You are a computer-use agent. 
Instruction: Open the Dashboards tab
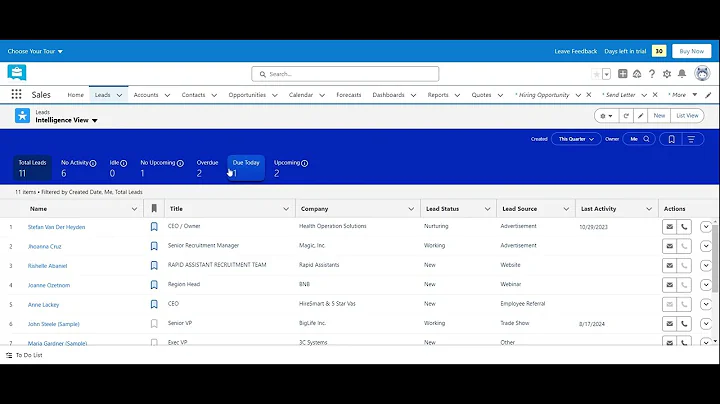click(388, 95)
